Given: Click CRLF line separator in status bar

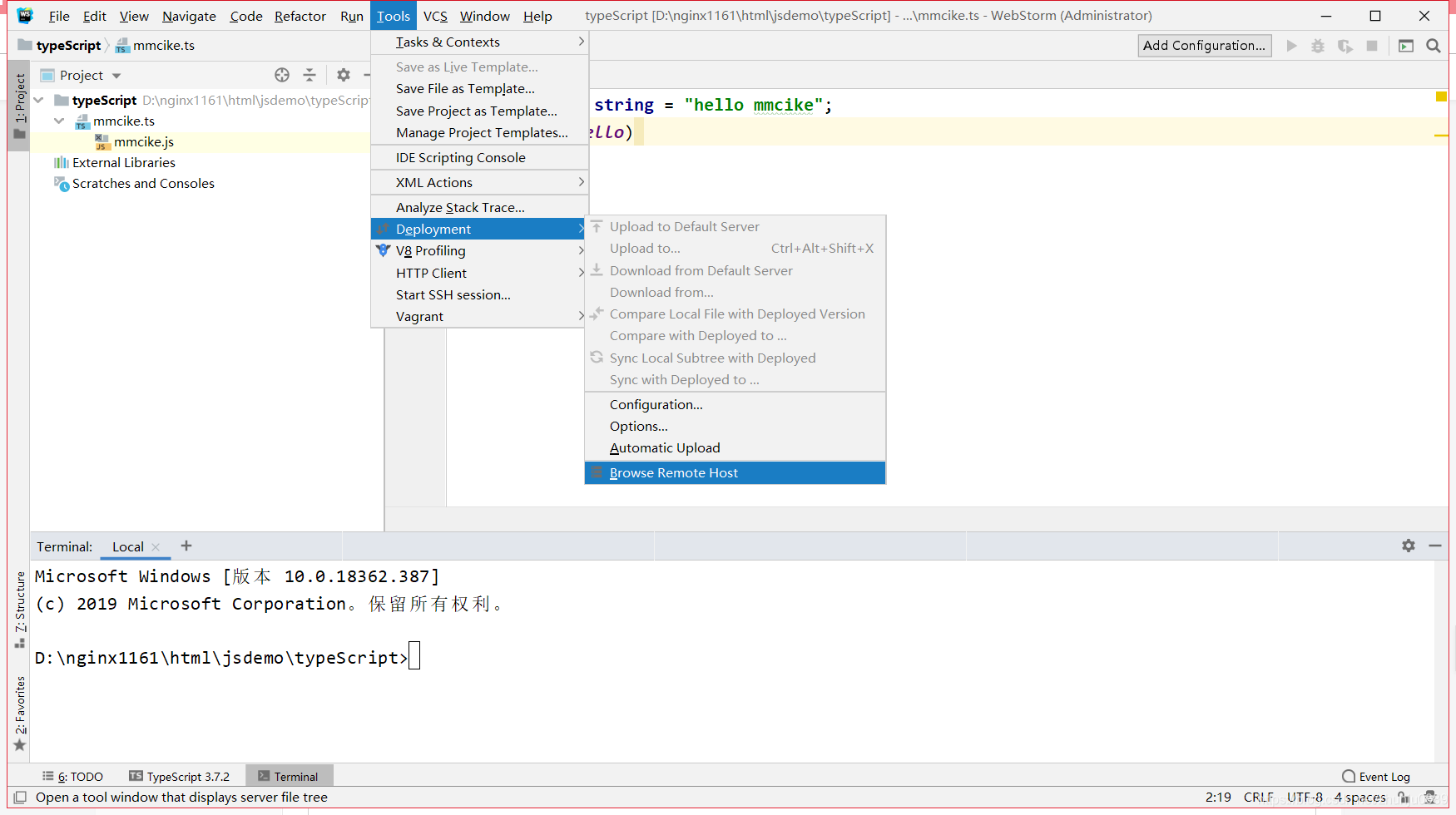Looking at the screenshot, I should click(1258, 798).
